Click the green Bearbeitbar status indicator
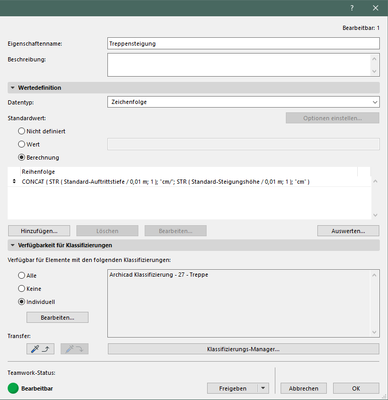 pos(13,388)
